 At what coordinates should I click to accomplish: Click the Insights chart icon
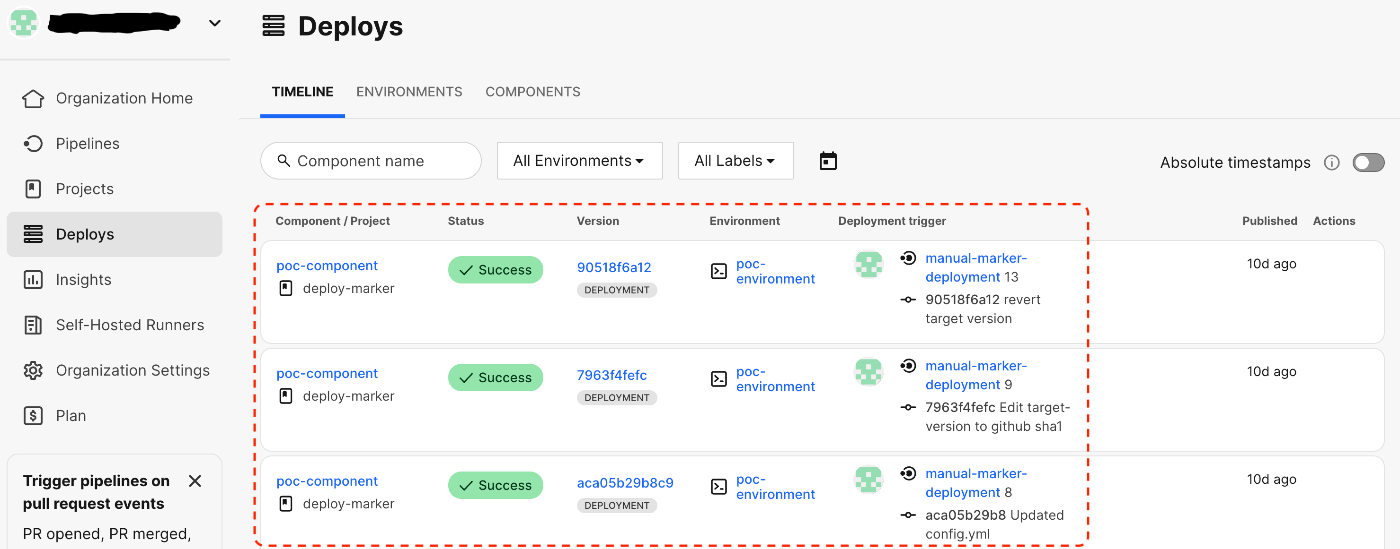[33, 280]
